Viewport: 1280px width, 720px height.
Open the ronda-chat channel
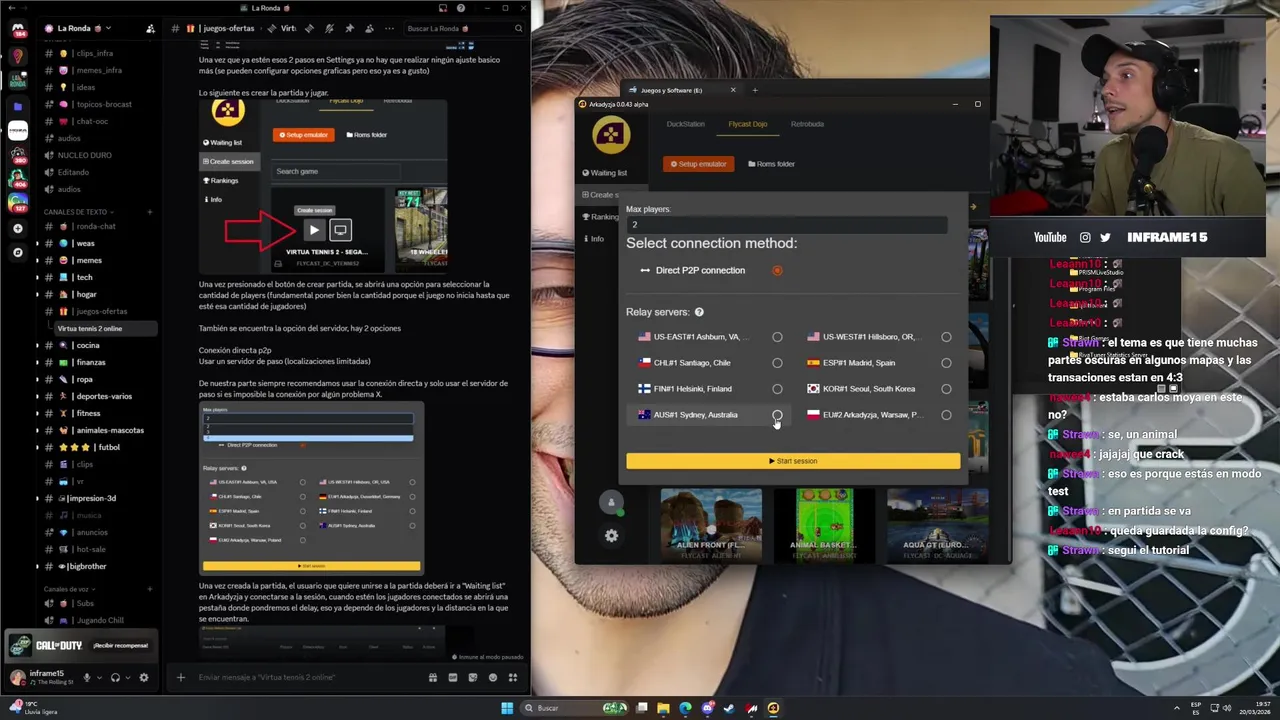(x=95, y=226)
